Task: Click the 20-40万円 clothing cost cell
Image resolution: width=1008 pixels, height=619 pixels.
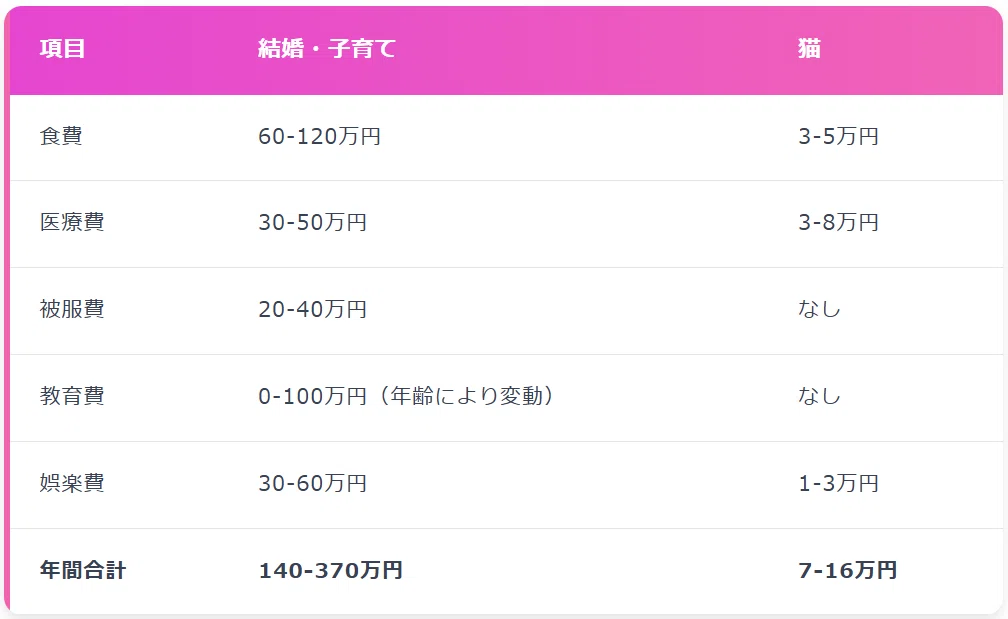Action: pos(312,309)
